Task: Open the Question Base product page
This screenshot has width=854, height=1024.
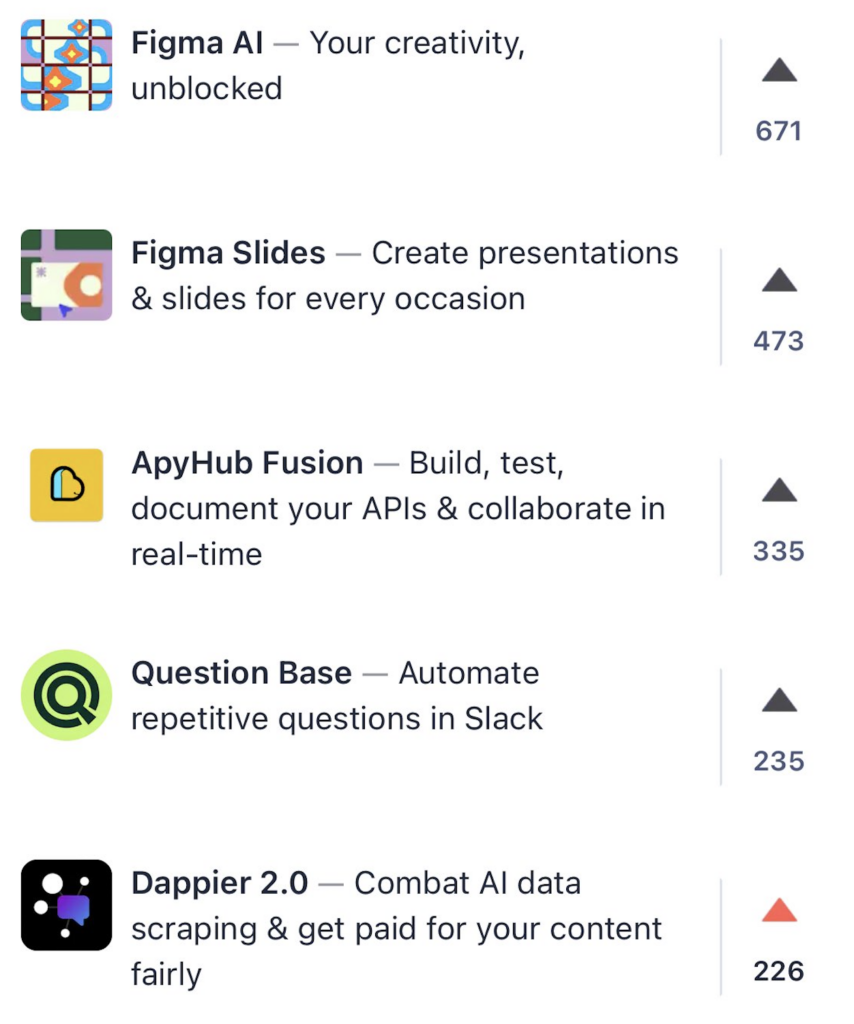Action: click(x=240, y=673)
